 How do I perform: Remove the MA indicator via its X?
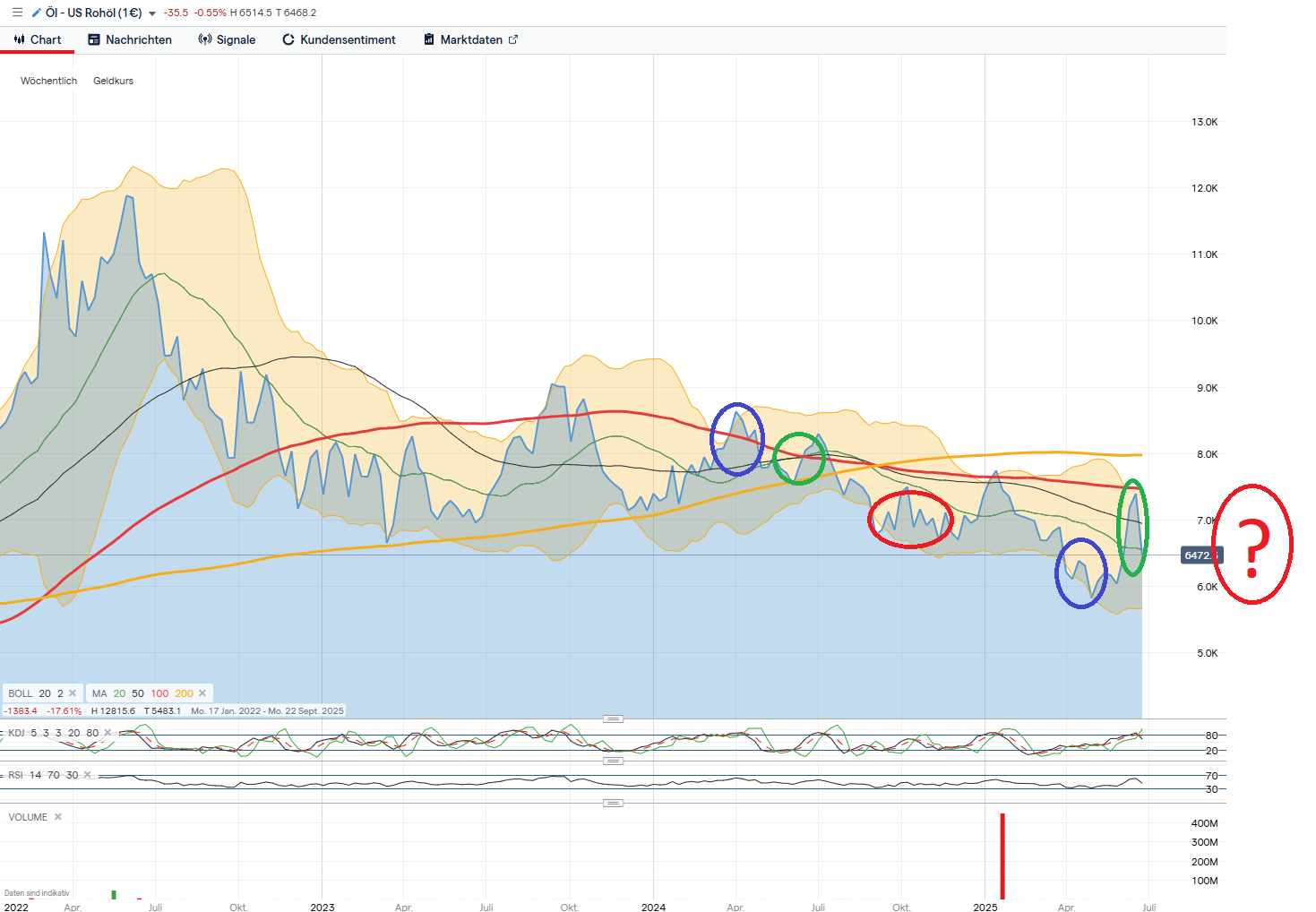tap(202, 693)
